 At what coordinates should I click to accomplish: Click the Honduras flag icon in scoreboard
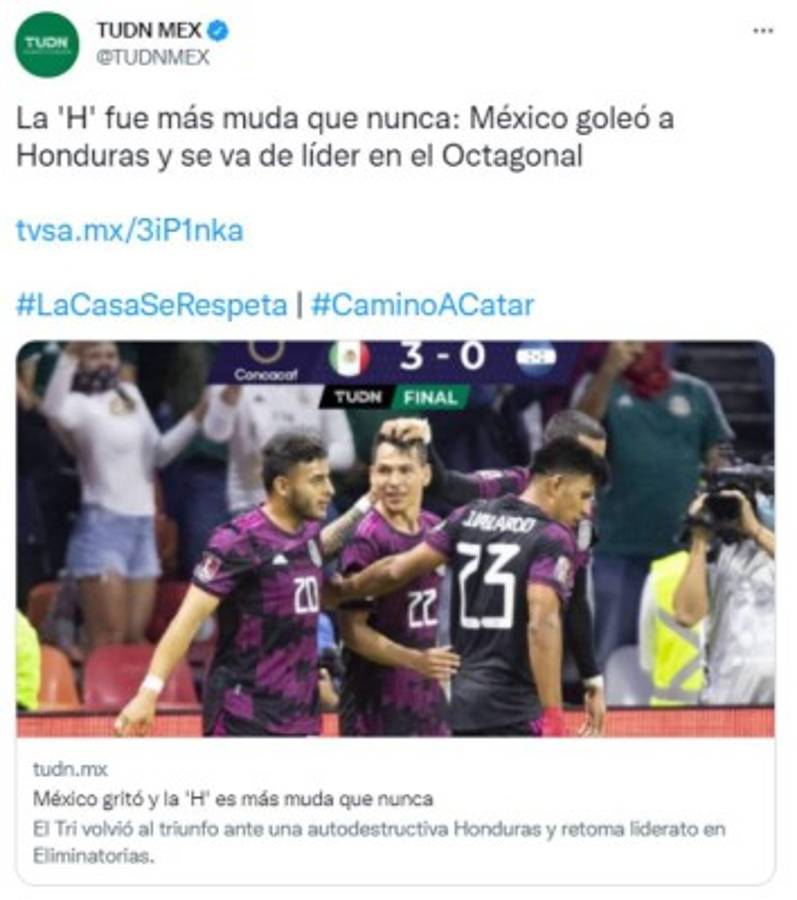(535, 357)
